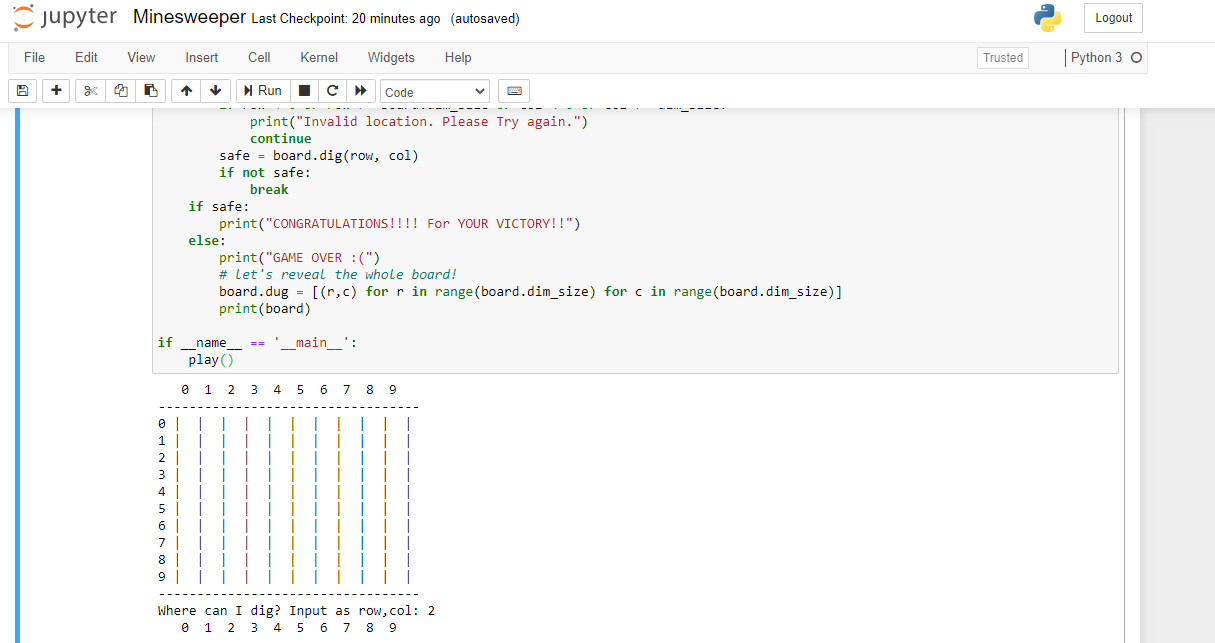The width and height of the screenshot is (1215, 643).
Task: Save and checkpoint the notebook
Action: tap(23, 90)
